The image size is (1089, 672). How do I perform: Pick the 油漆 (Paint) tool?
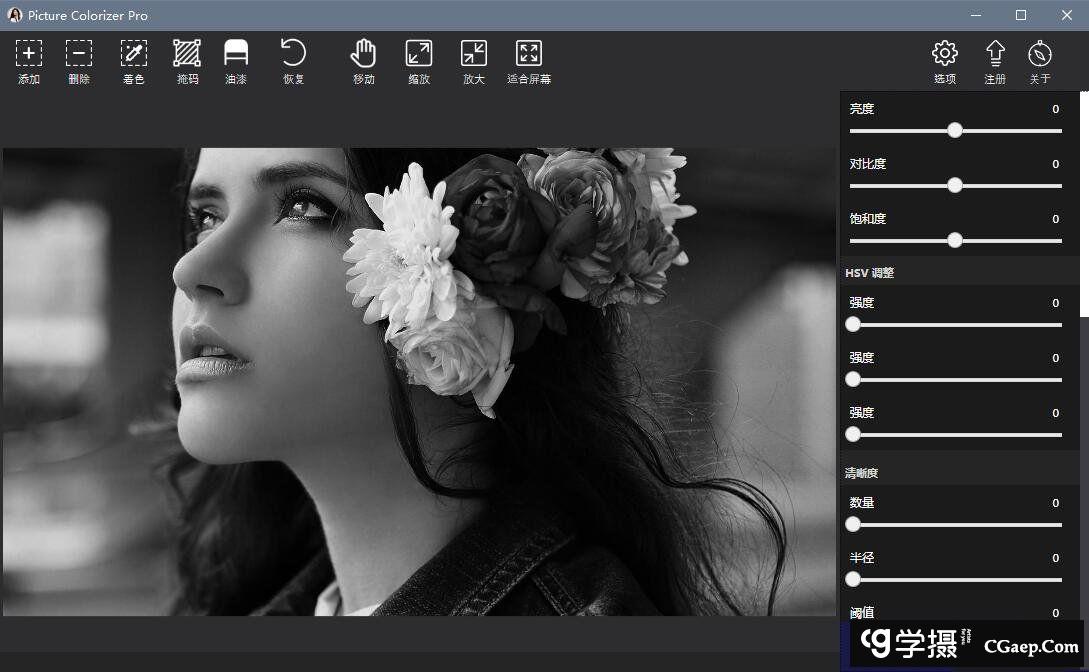pyautogui.click(x=236, y=60)
